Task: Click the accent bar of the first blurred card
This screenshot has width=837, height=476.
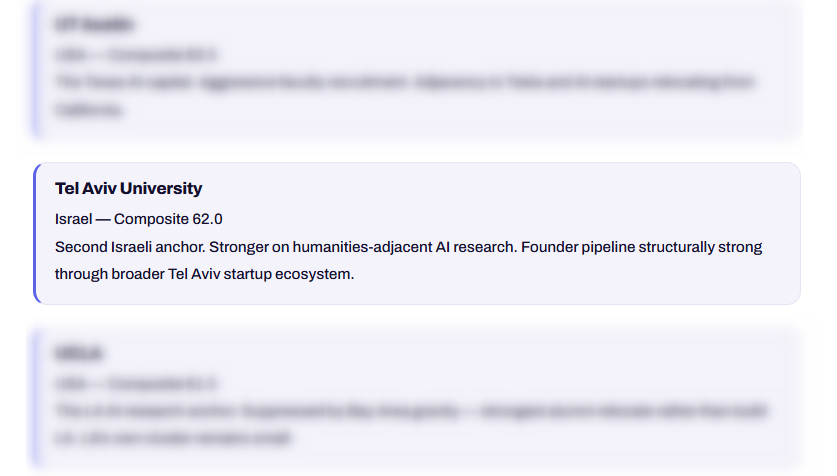Action: tap(35, 68)
